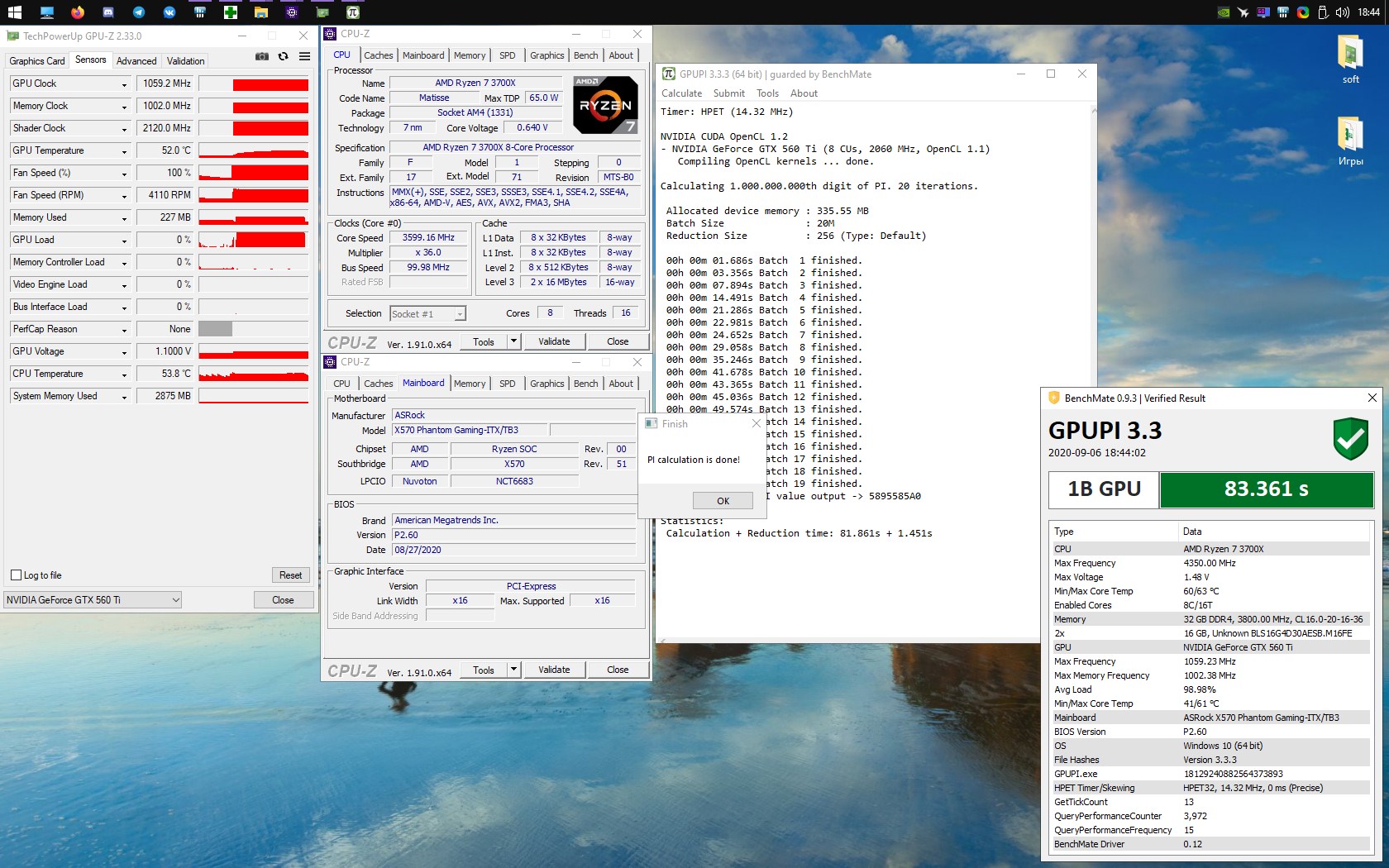Click the GPU Temperature history graph
Viewport: 1389px width, 868px height.
click(x=254, y=150)
